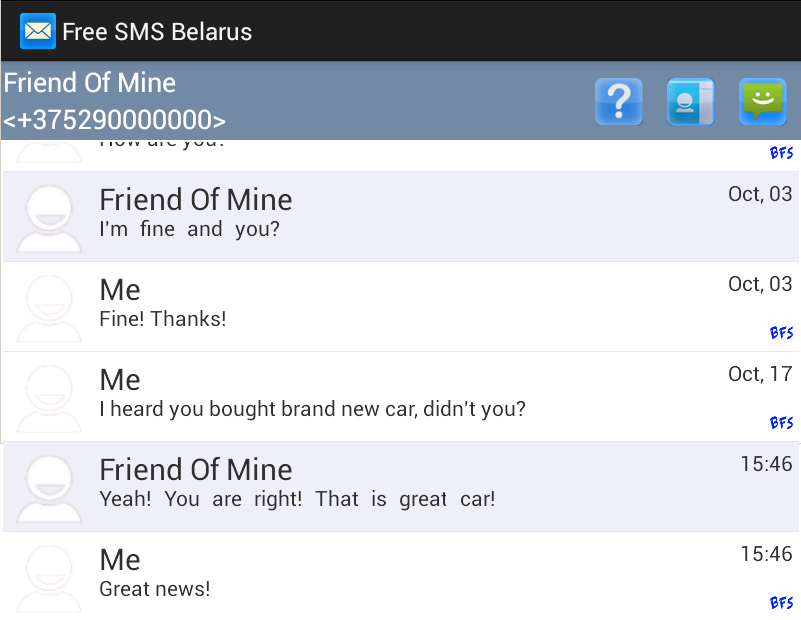
Task: Click the blue question mark help icon
Action: pos(618,101)
